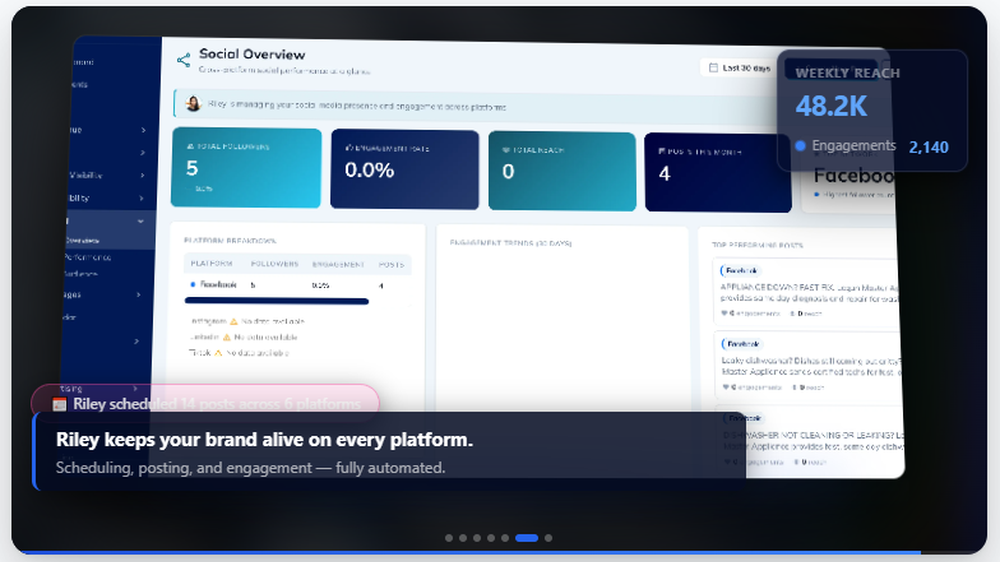Go to the last carousel slide dot

(x=548, y=538)
